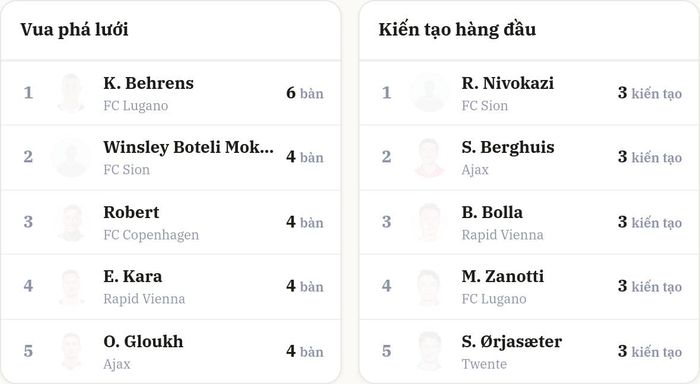Click the Kiến tạo hàng đầu heading

coord(457,29)
